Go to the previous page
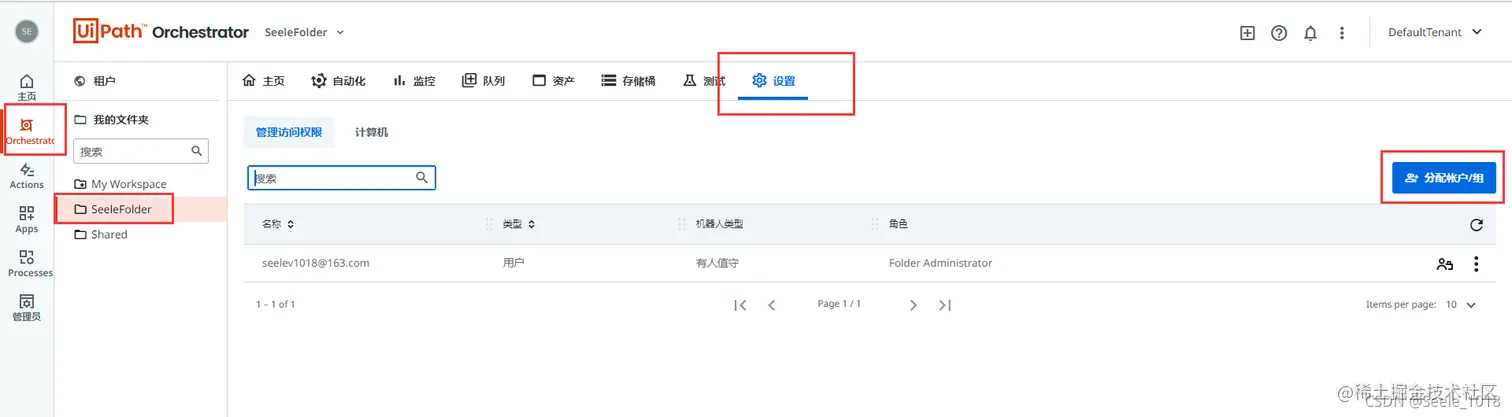Image resolution: width=1512 pixels, height=417 pixels. [x=772, y=305]
